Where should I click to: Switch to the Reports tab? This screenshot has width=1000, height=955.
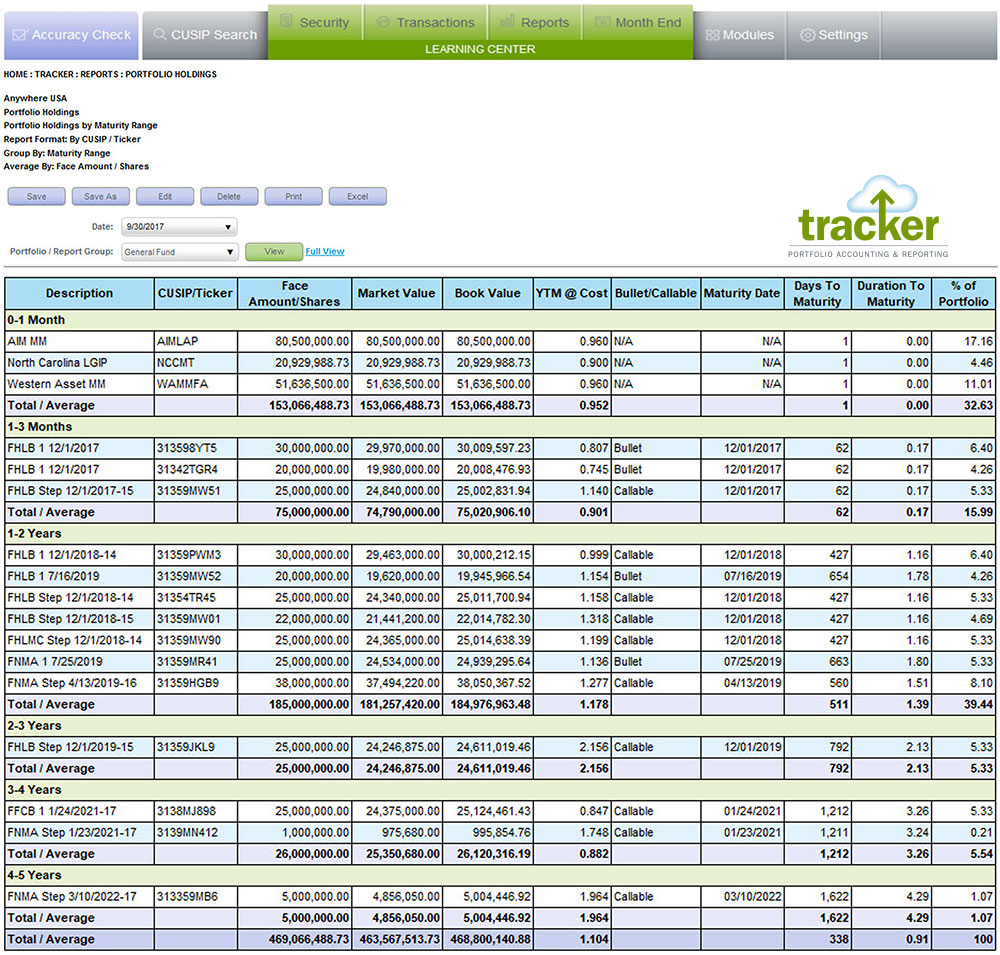pos(535,22)
